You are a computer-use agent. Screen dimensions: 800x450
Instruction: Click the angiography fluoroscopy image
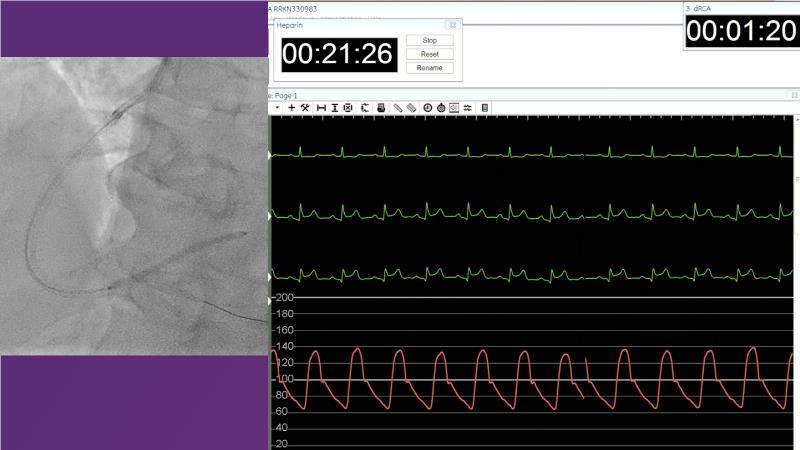tap(134, 205)
